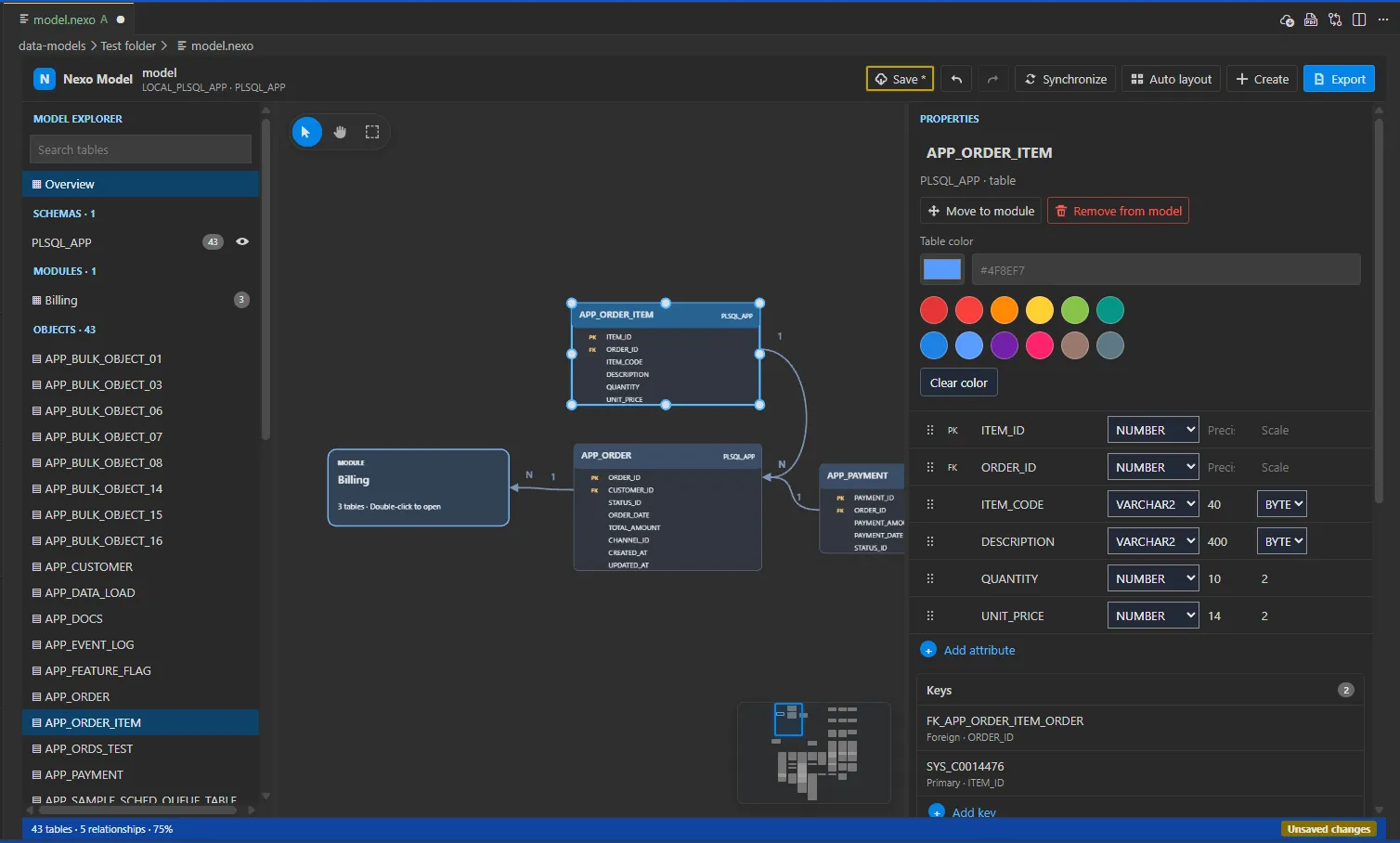1400x843 pixels.
Task: Click the Export button
Action: click(1339, 79)
